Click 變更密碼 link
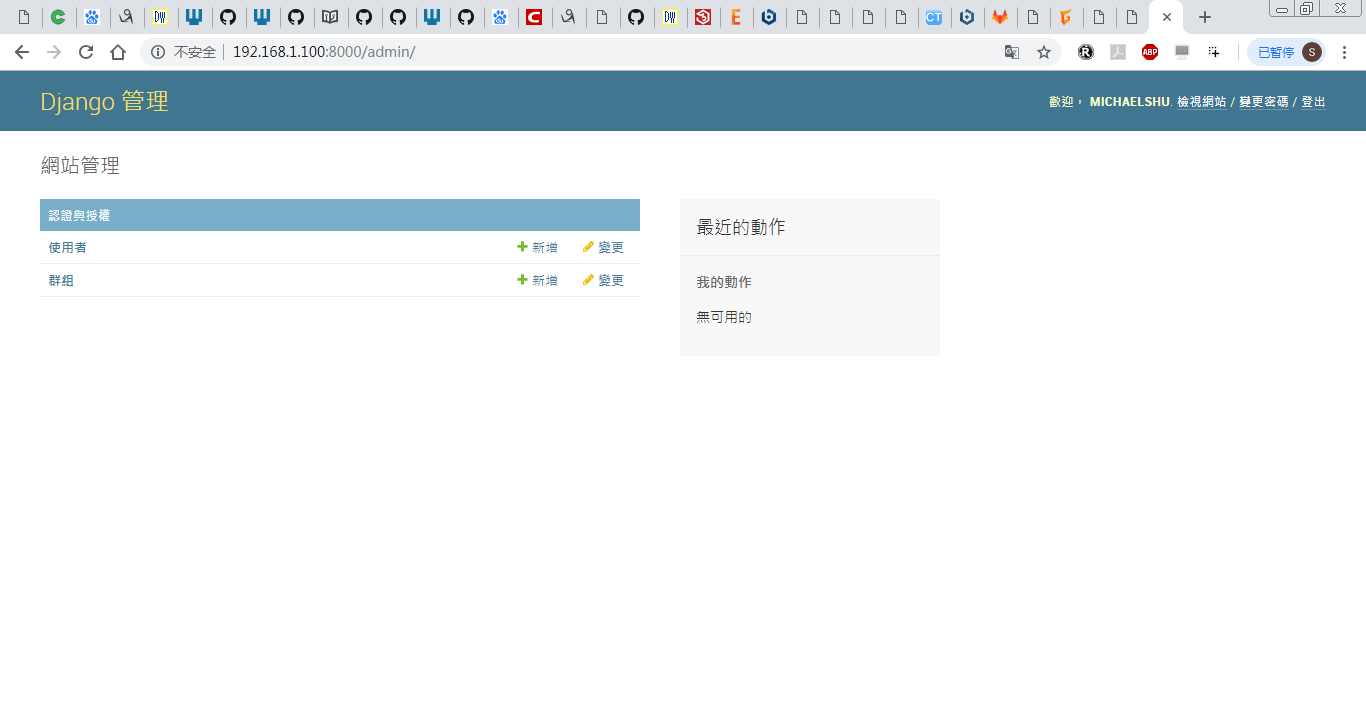Image resolution: width=1366 pixels, height=704 pixels. click(1264, 102)
